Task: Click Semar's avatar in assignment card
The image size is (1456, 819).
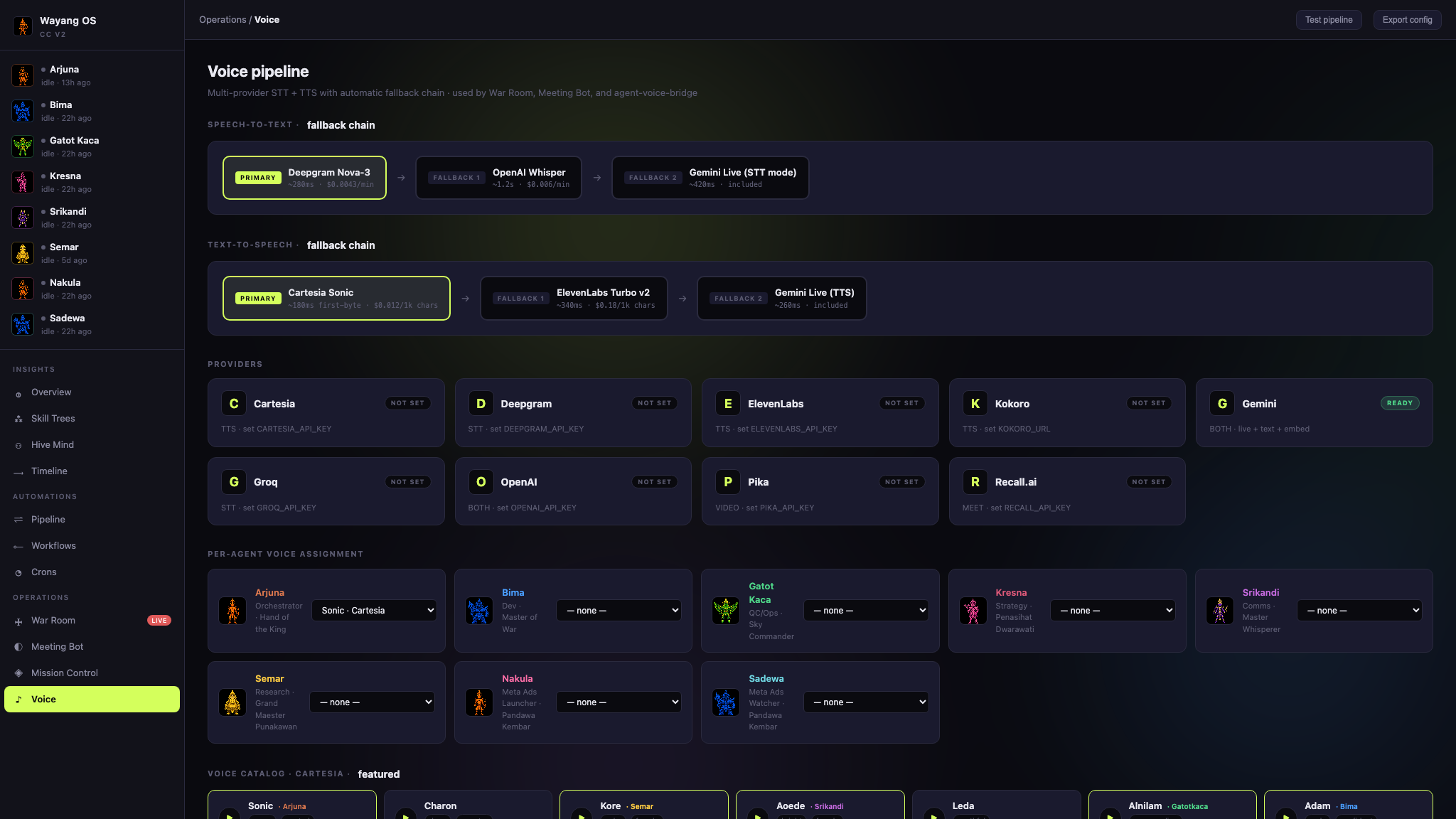Action: tap(232, 702)
